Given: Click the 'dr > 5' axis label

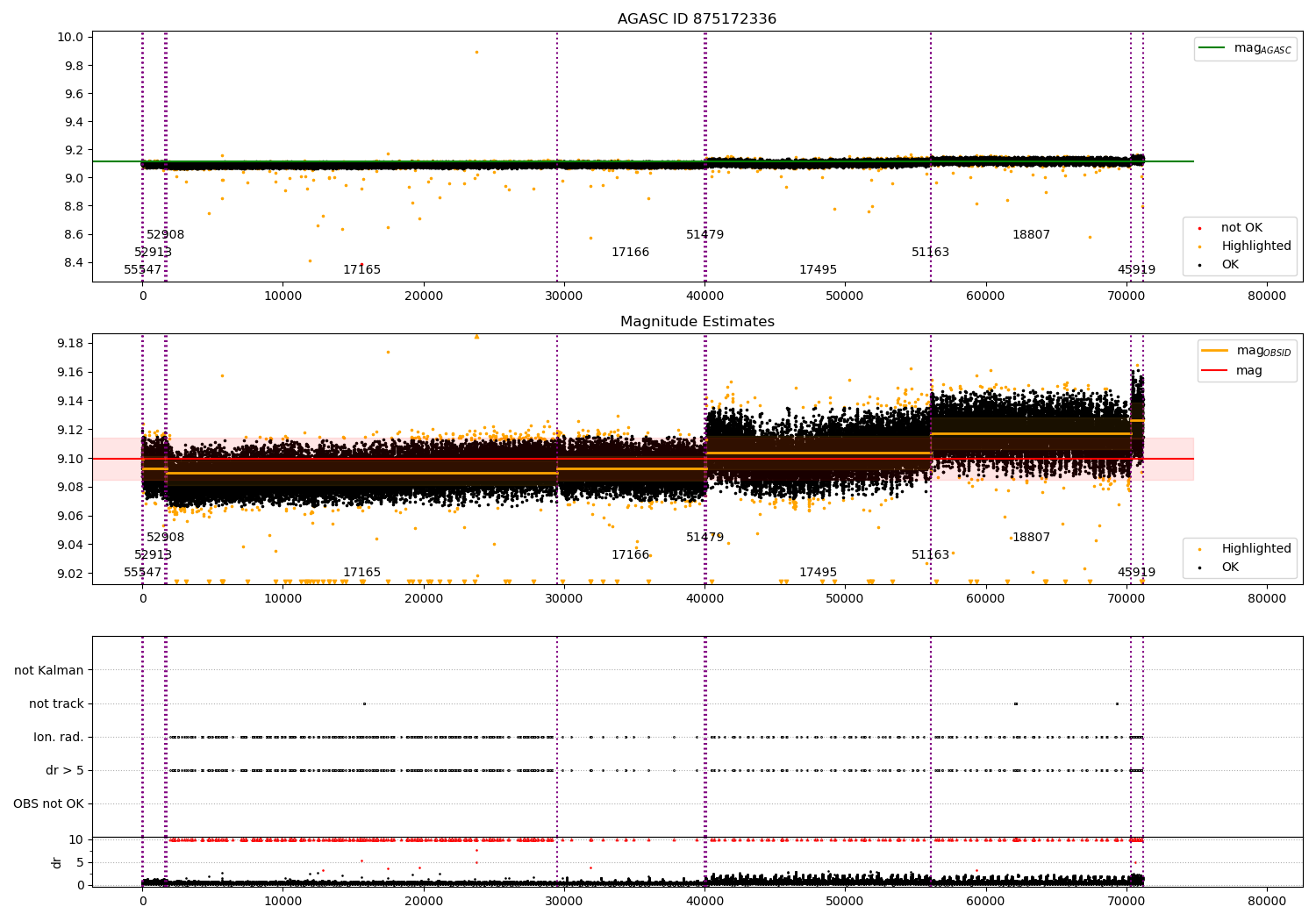Looking at the screenshot, I should pos(65,770).
